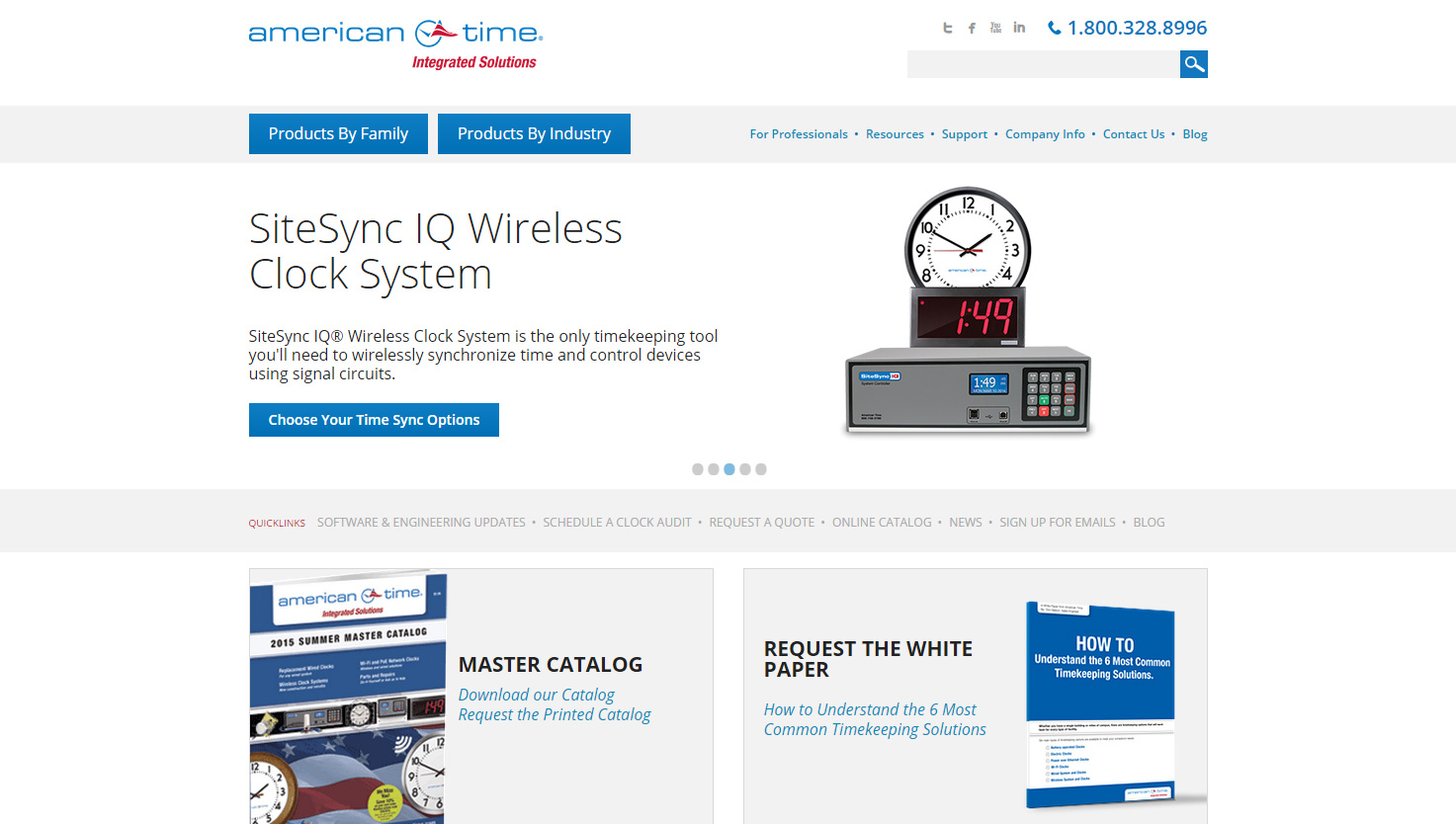The height and width of the screenshot is (824, 1456).
Task: Open the LinkedIn social icon
Action: [1019, 28]
